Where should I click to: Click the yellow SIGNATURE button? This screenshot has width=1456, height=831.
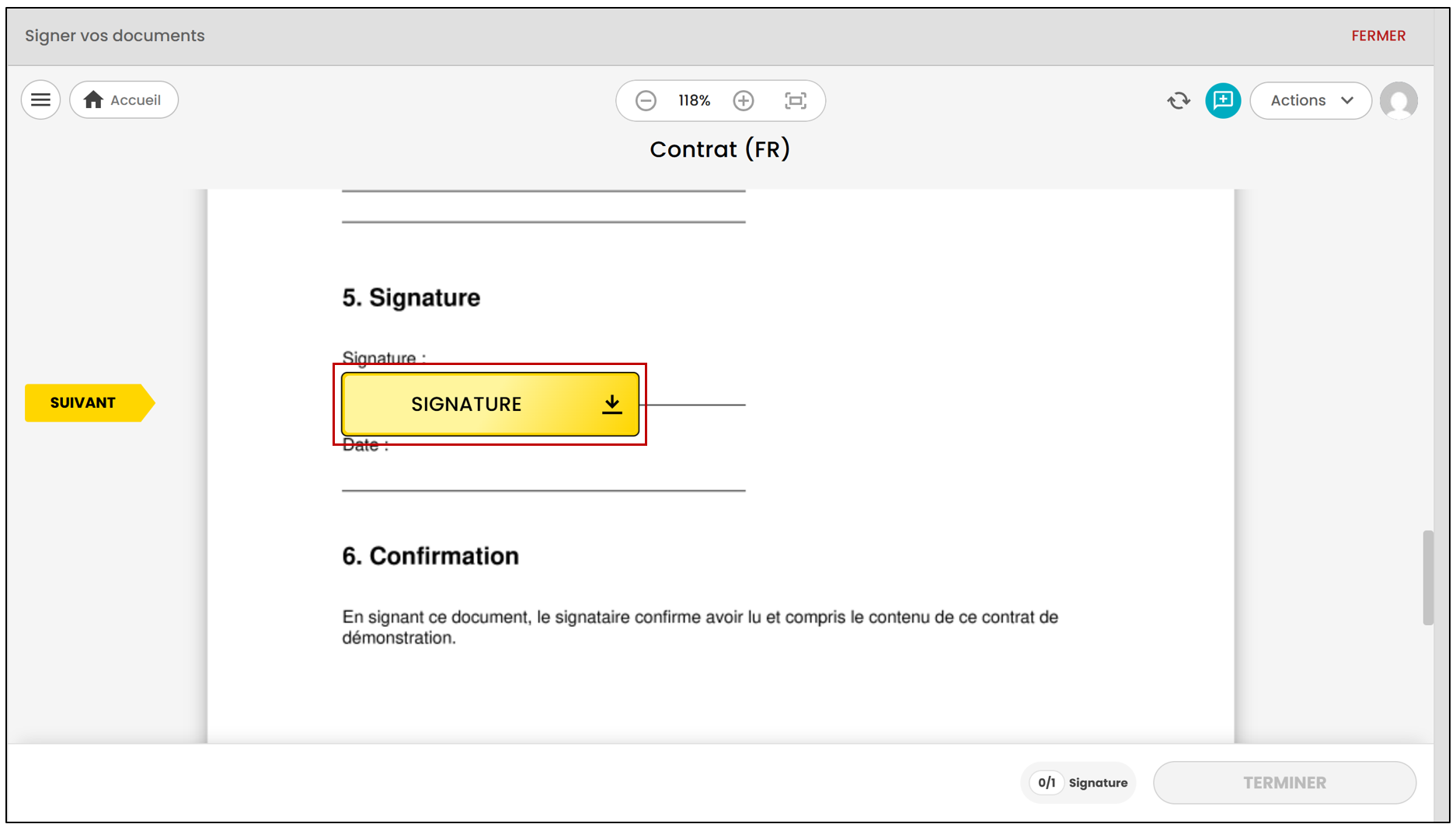[x=490, y=405]
